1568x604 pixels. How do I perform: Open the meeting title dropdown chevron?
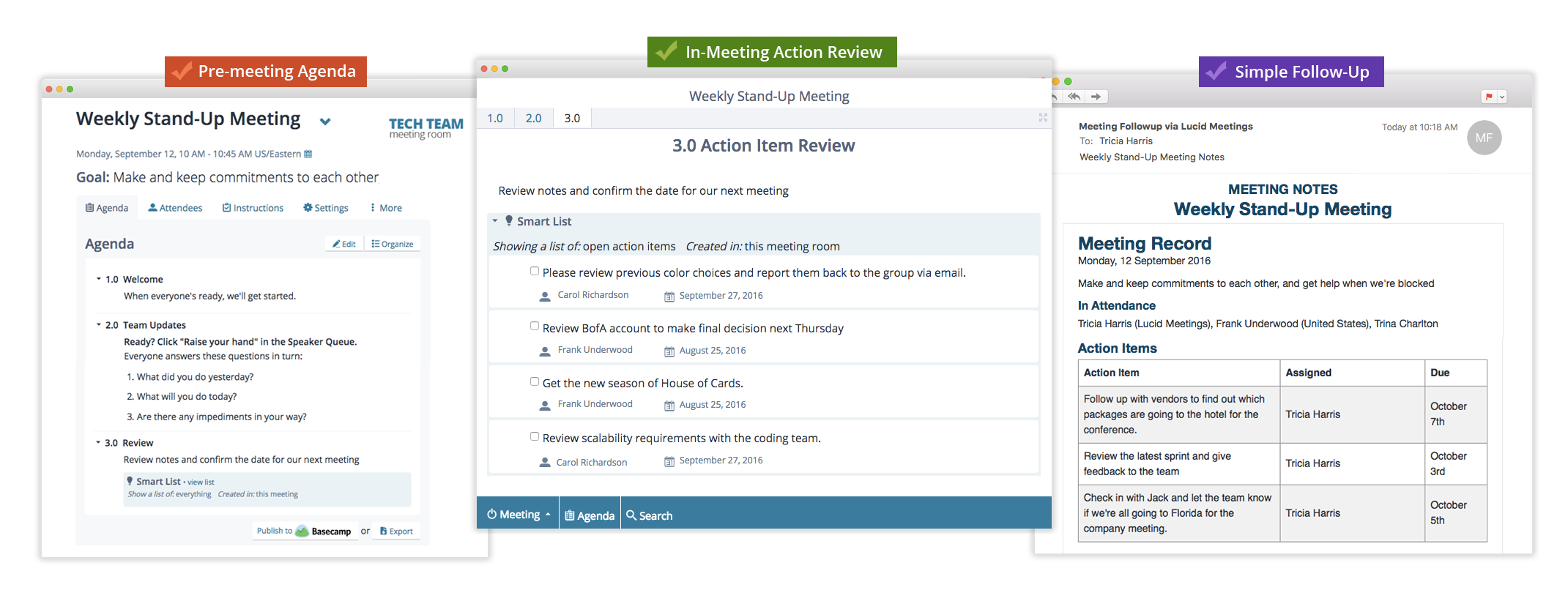tap(325, 122)
